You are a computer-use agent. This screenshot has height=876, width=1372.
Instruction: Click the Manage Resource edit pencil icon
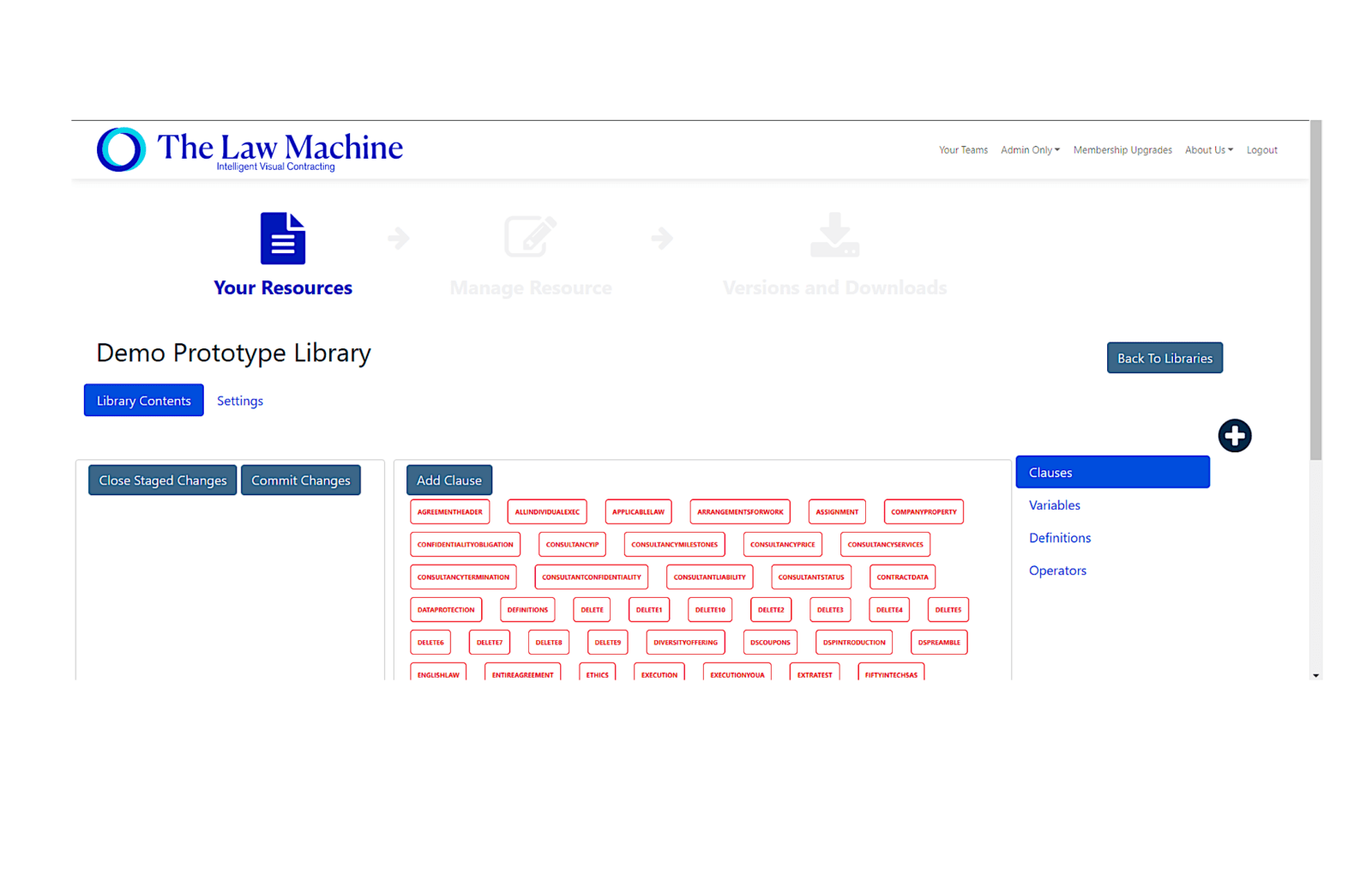[530, 238]
